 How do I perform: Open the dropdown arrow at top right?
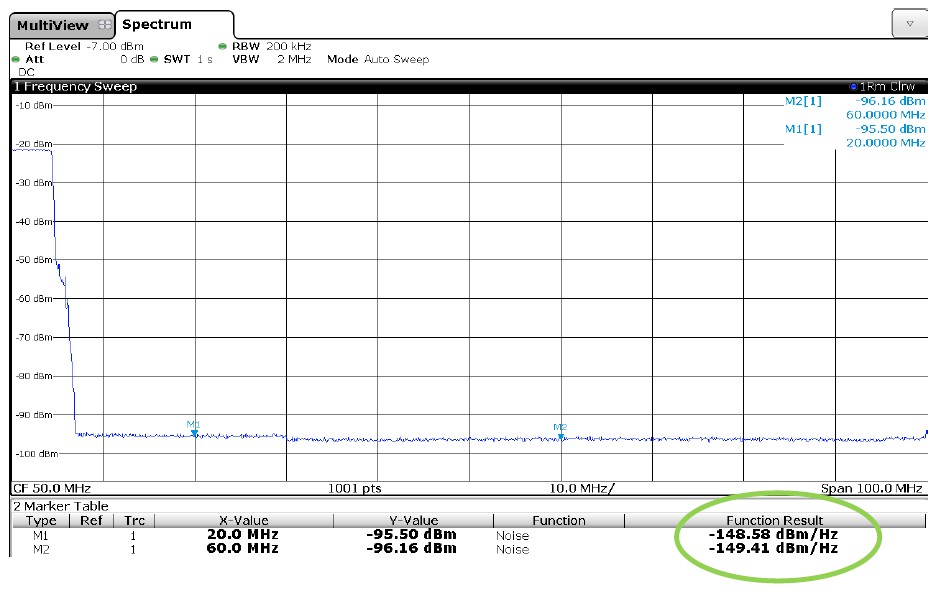tap(909, 24)
